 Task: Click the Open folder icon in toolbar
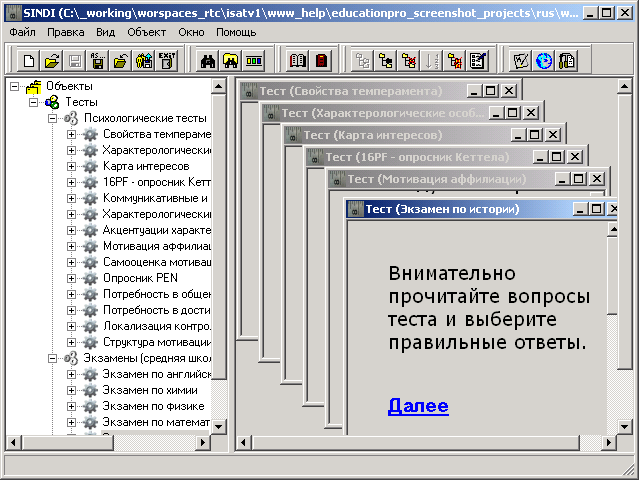[x=52, y=61]
